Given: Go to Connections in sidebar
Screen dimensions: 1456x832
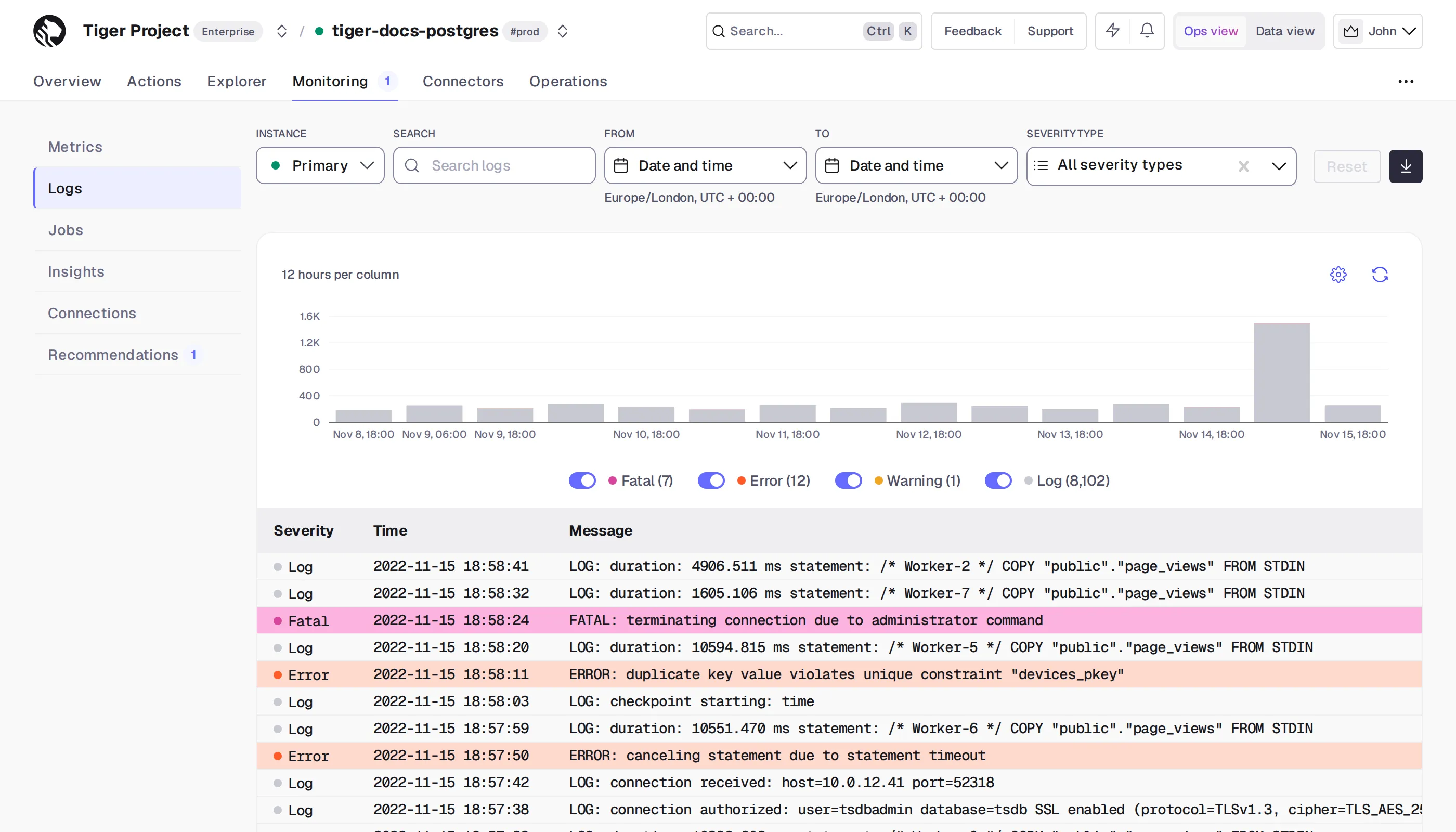Looking at the screenshot, I should click(x=137, y=313).
